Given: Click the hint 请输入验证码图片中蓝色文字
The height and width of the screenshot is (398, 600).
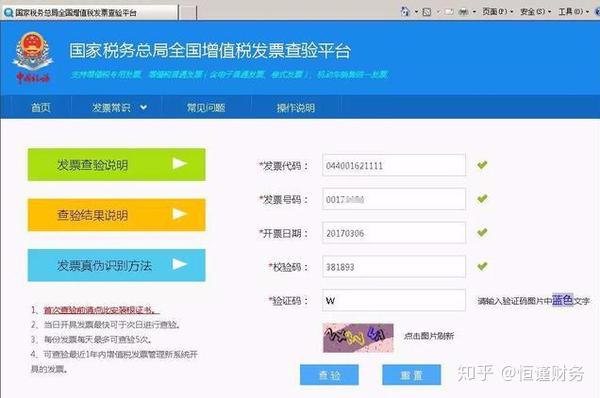Looking at the screenshot, I should click(533, 300).
